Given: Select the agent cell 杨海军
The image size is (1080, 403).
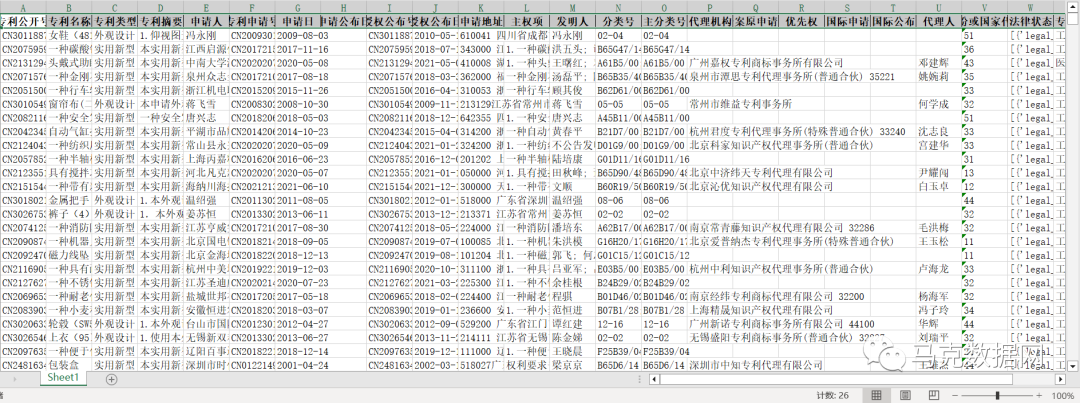Looking at the screenshot, I should [938, 296].
